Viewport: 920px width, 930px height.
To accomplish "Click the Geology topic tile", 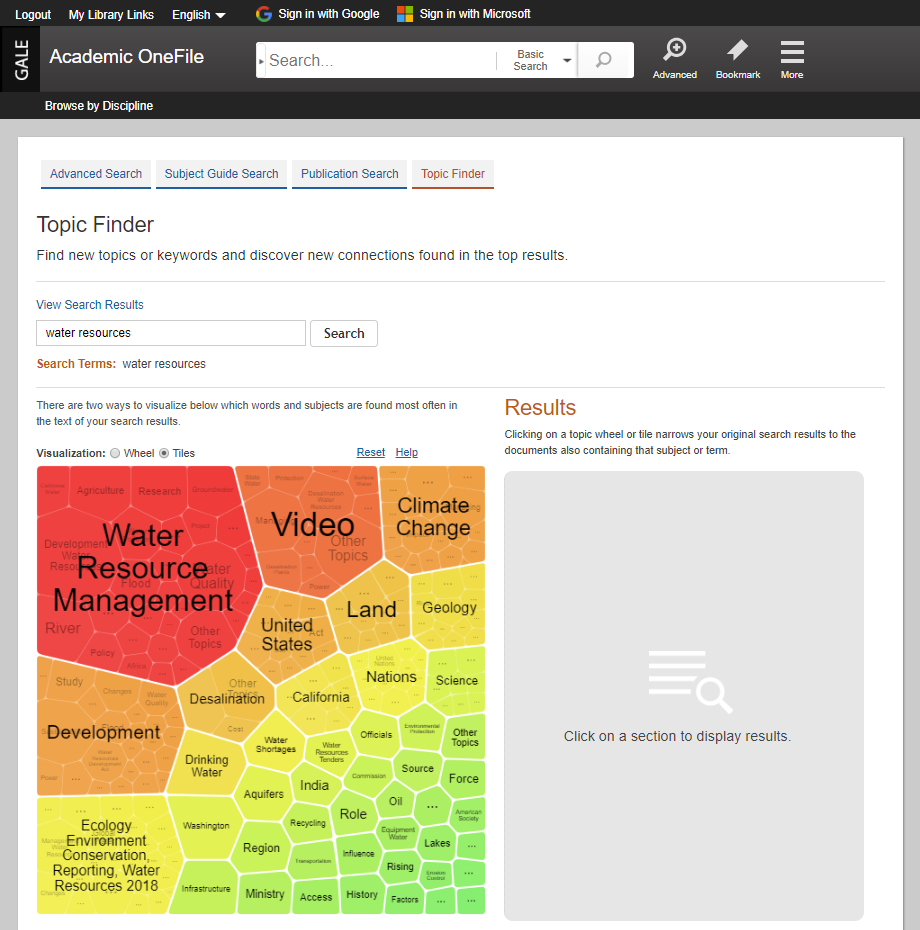I will pyautogui.click(x=450, y=608).
